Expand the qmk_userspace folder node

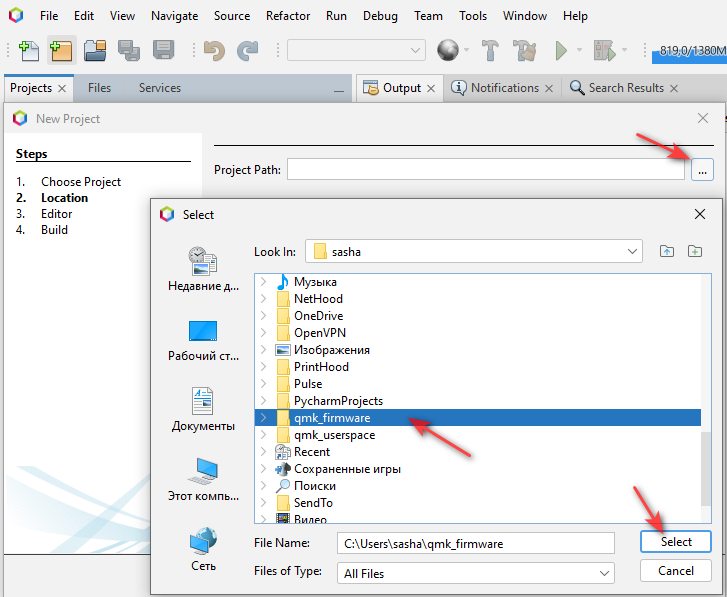pyautogui.click(x=264, y=435)
